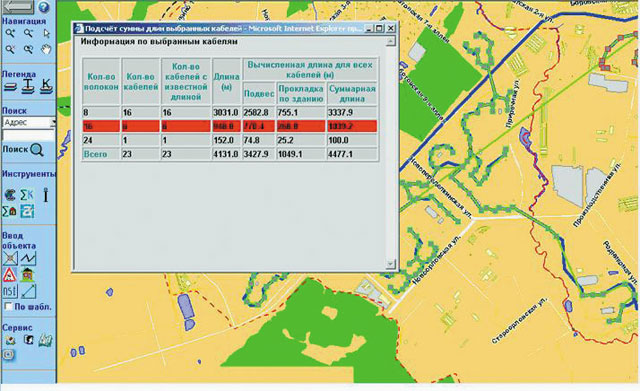This screenshot has width=640, height=391.
Task: Click the warning triangle object icon
Action: click(x=9, y=275)
